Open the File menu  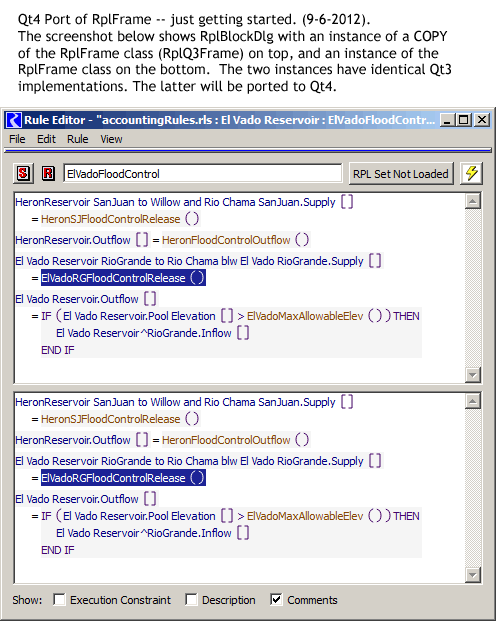click(x=17, y=139)
